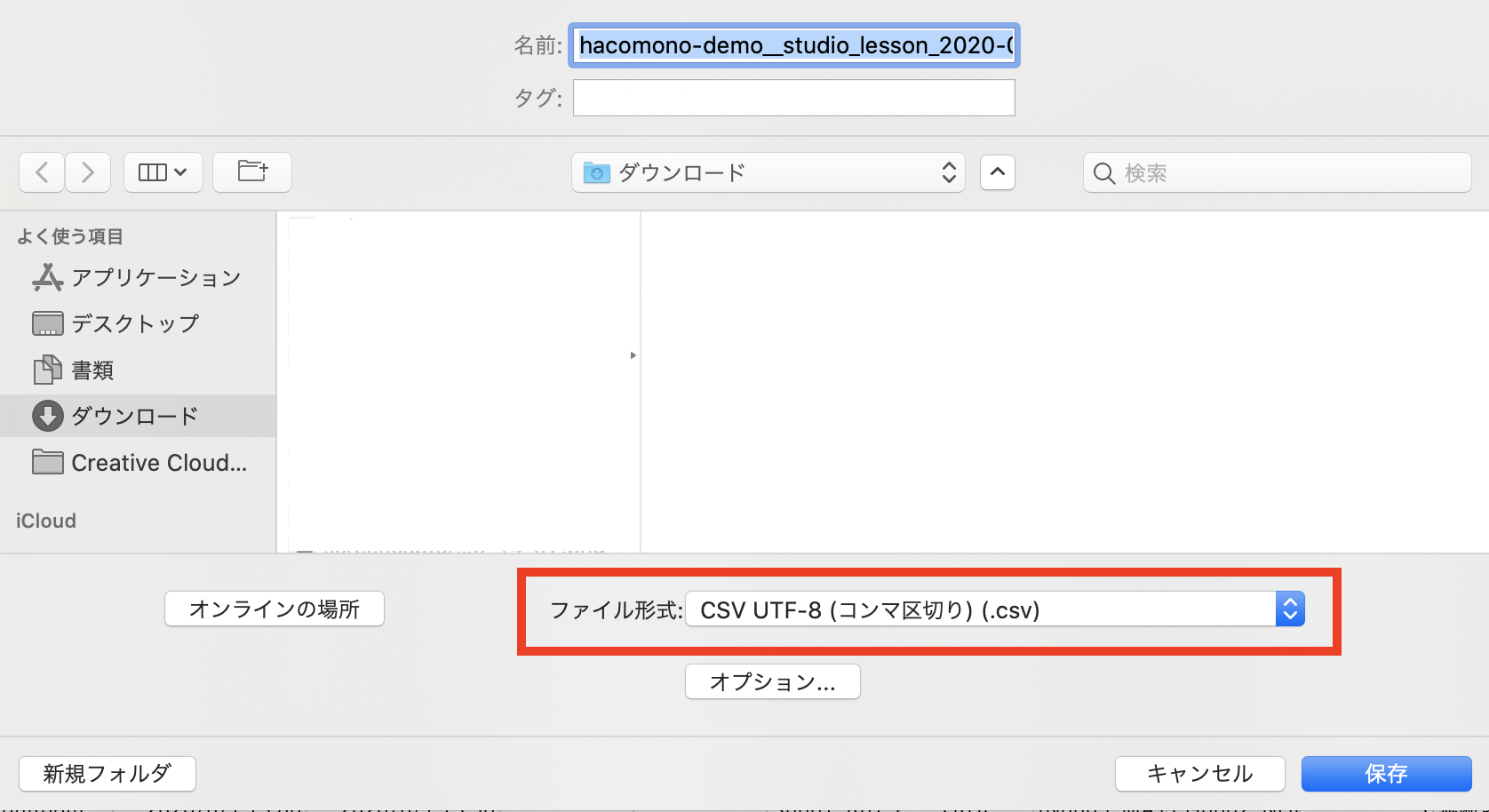
Task: Click the forward navigation arrow
Action: [x=87, y=172]
